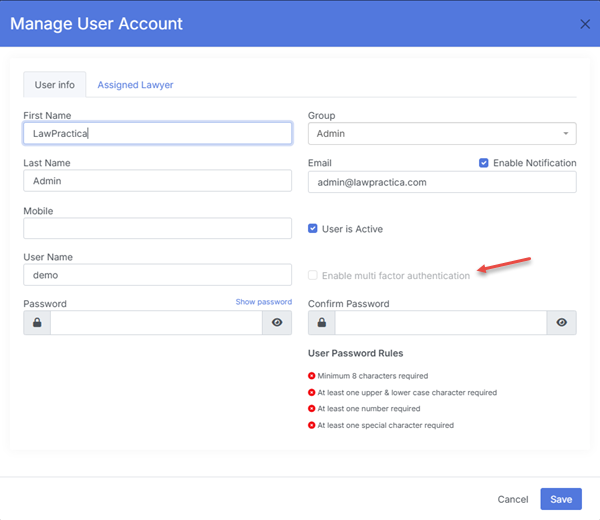Image resolution: width=600 pixels, height=520 pixels.
Task: Click the Save button
Action: [561, 499]
